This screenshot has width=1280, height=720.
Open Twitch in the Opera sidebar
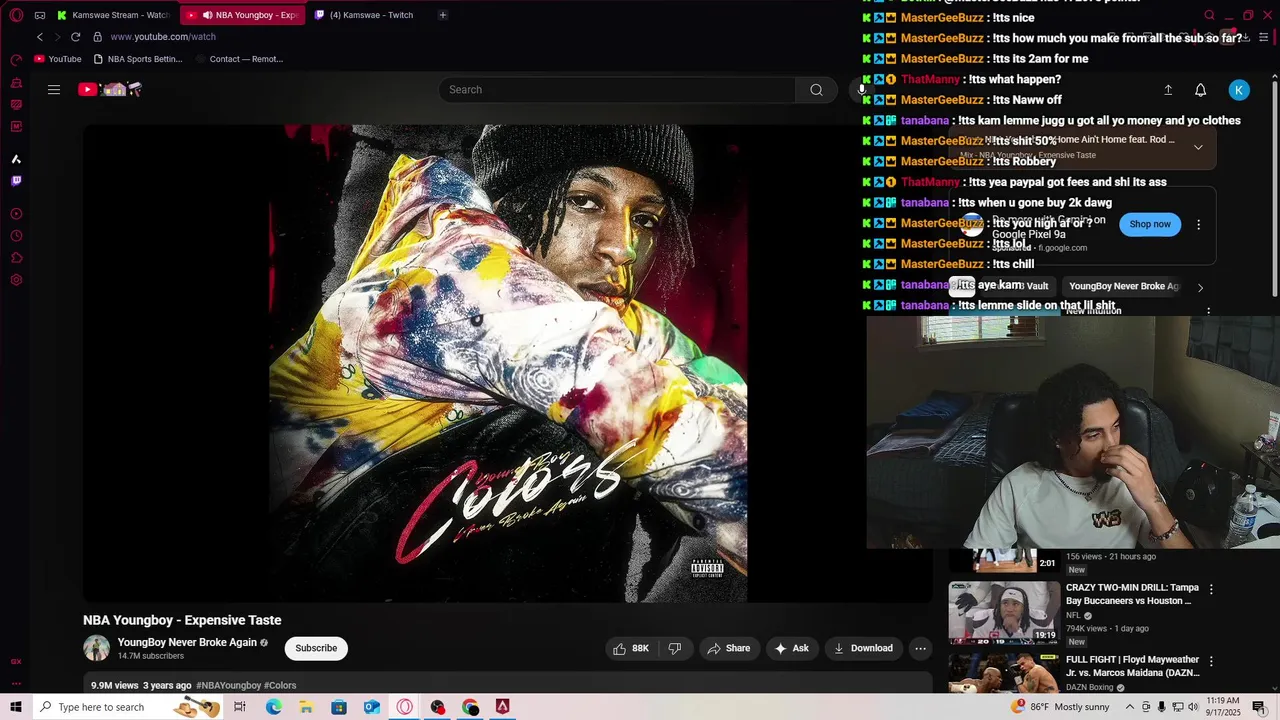(16, 181)
